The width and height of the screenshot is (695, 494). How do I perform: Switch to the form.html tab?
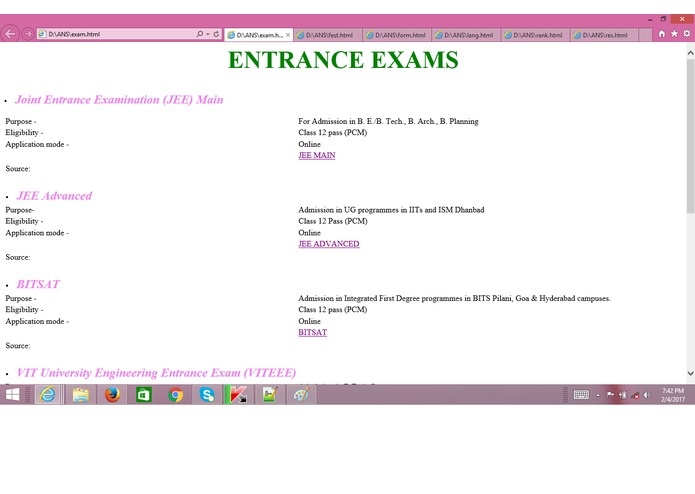tap(397, 35)
